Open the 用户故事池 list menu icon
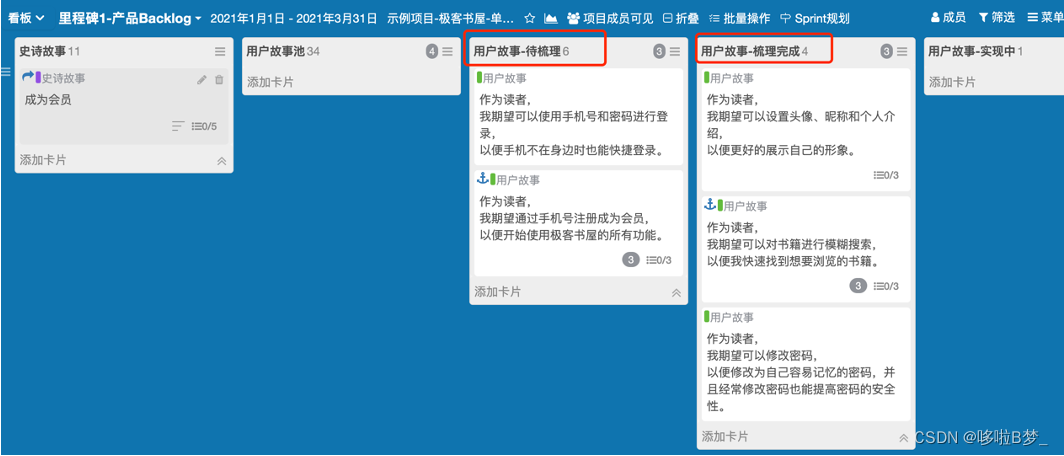 [x=447, y=52]
